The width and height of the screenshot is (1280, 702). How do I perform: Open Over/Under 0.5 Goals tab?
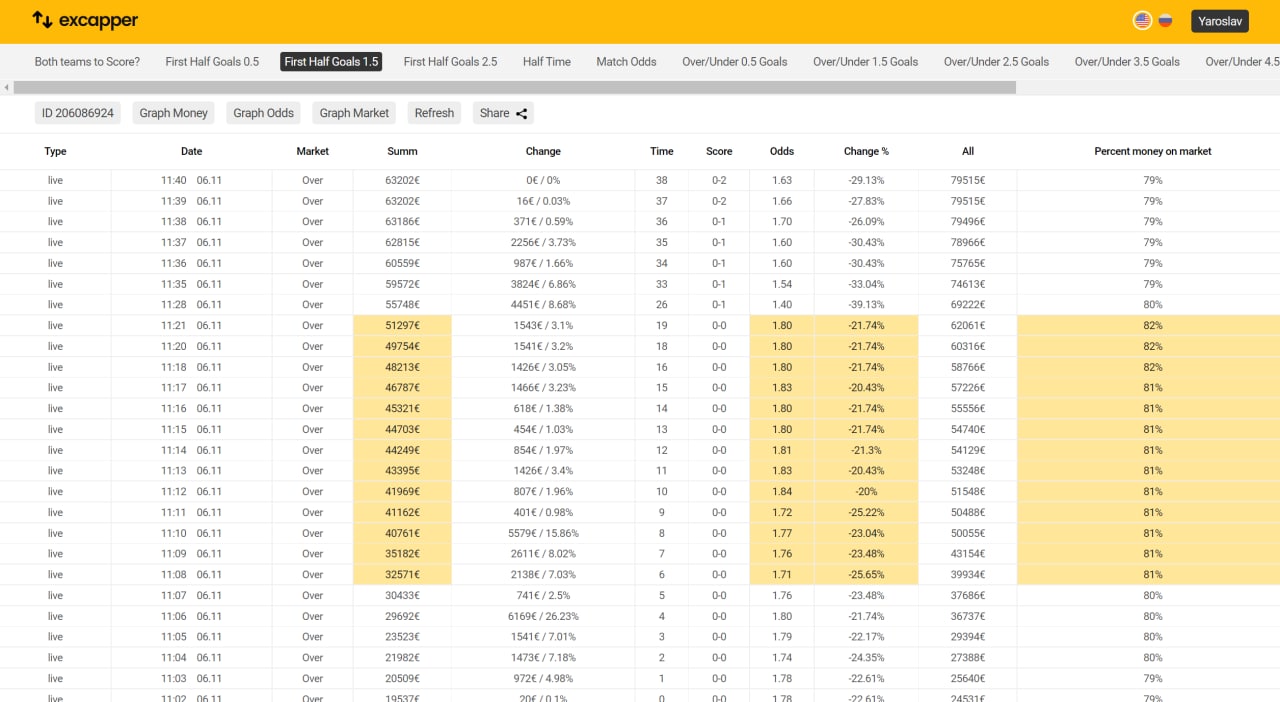(x=735, y=62)
